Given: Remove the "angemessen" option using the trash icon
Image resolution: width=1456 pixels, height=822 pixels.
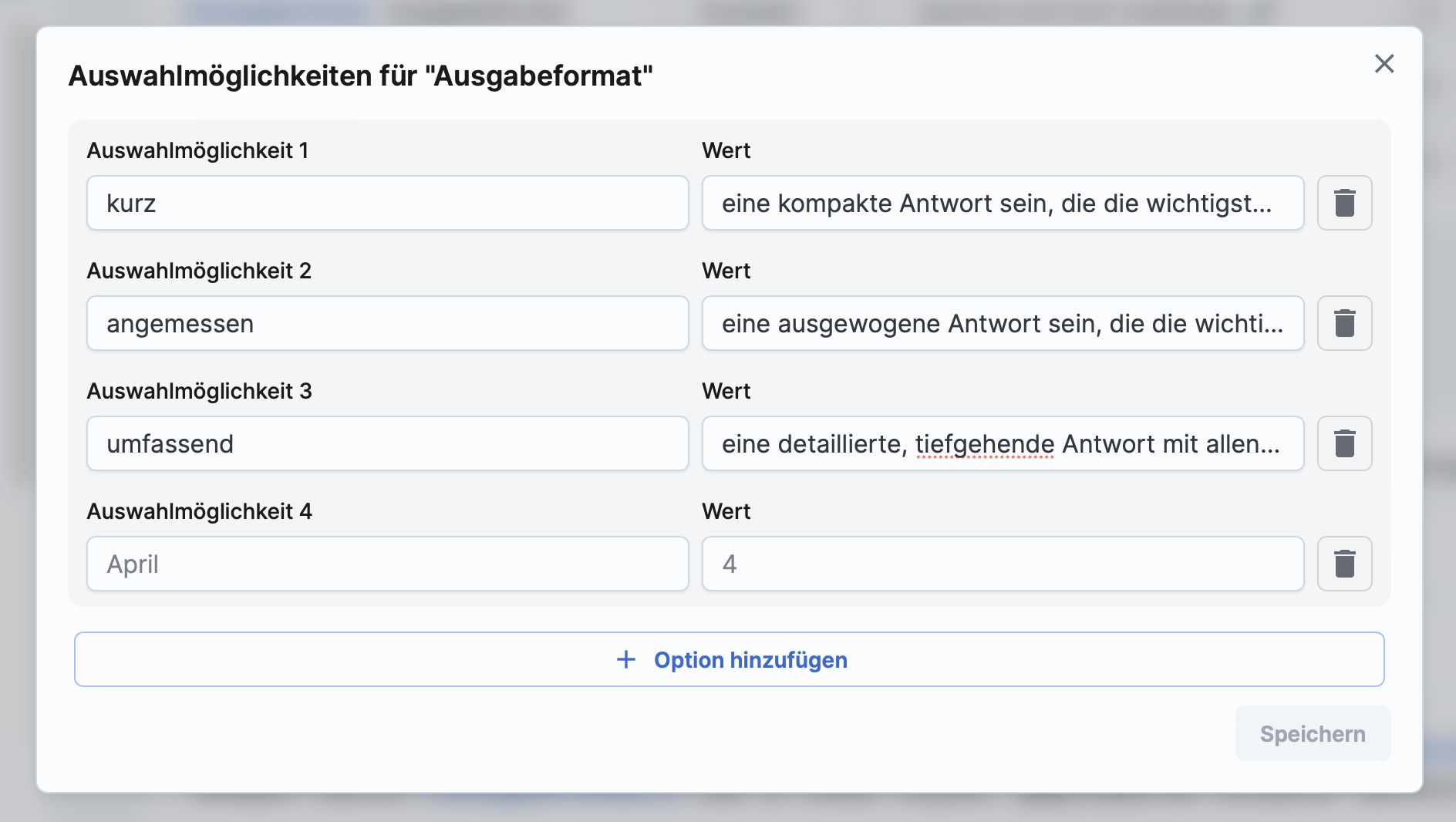Looking at the screenshot, I should click(x=1345, y=323).
